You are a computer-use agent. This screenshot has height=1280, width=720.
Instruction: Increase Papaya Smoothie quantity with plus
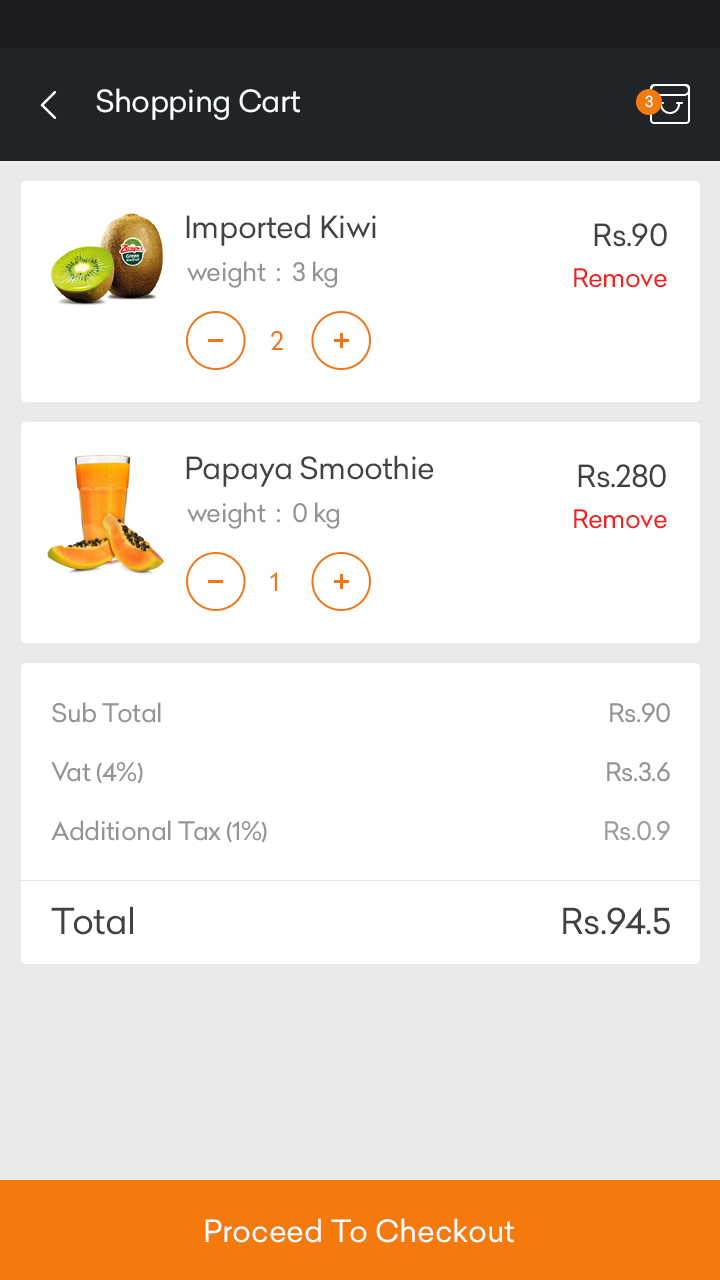[x=341, y=581]
